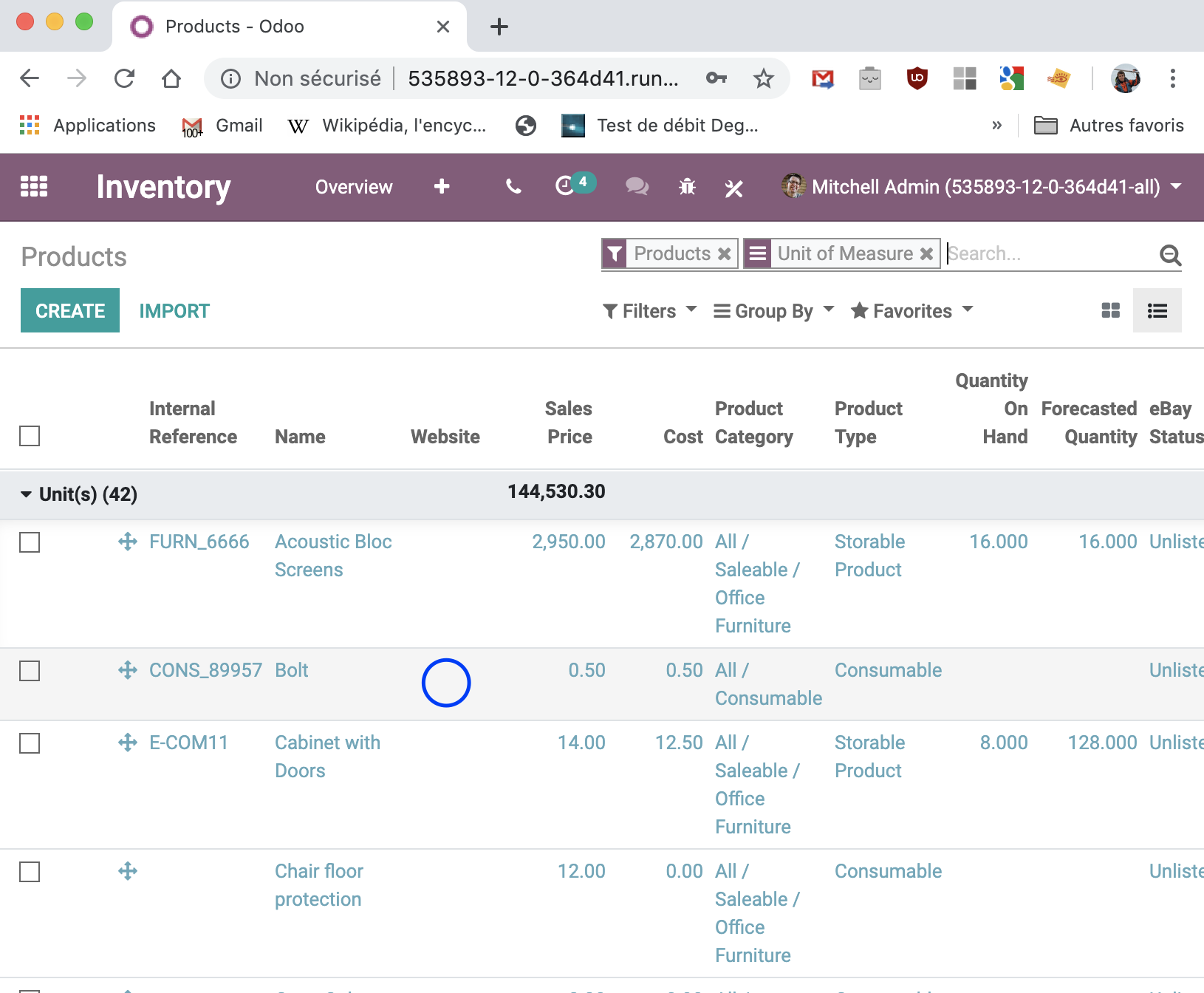Select the checkbox beside E-COM11
Image resolution: width=1204 pixels, height=993 pixels.
[30, 744]
